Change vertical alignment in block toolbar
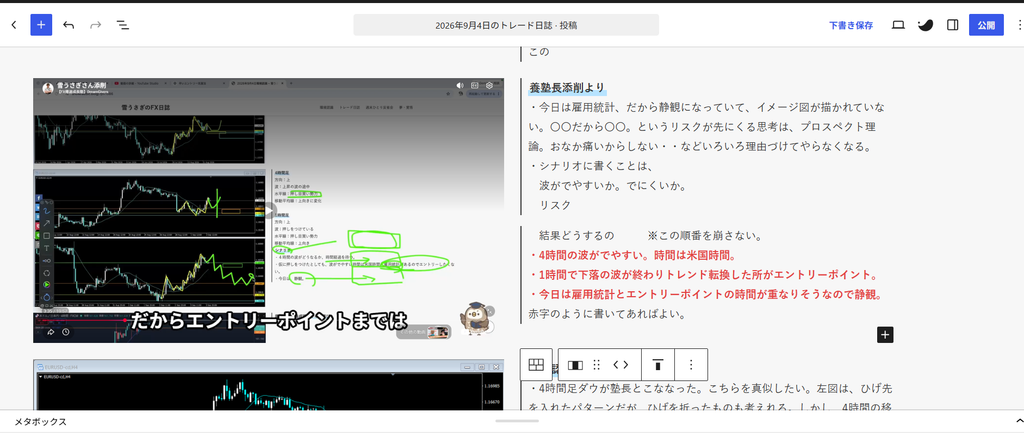The image size is (1024, 433). pos(658,365)
